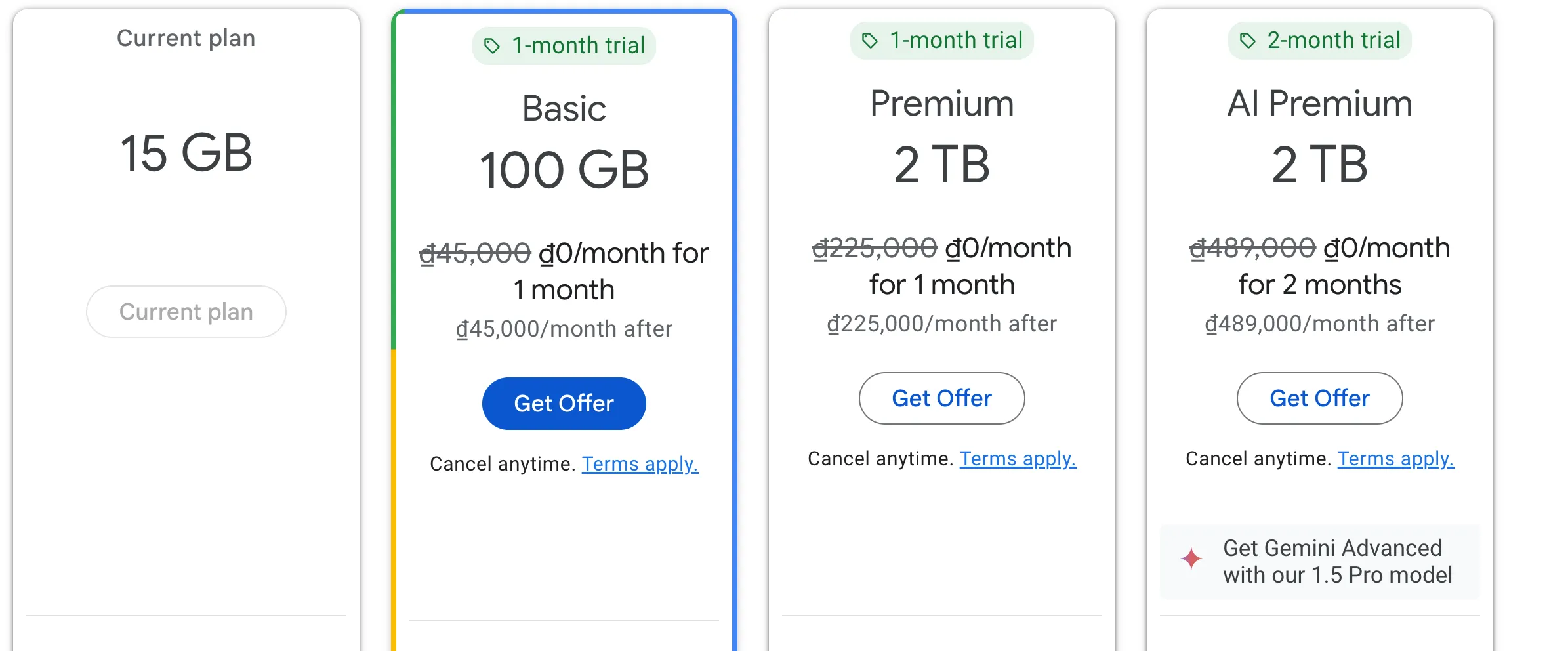Screen dimensions: 1568x651
Task: Click the strikethrough đ225,000 price on Premium
Action: point(875,248)
